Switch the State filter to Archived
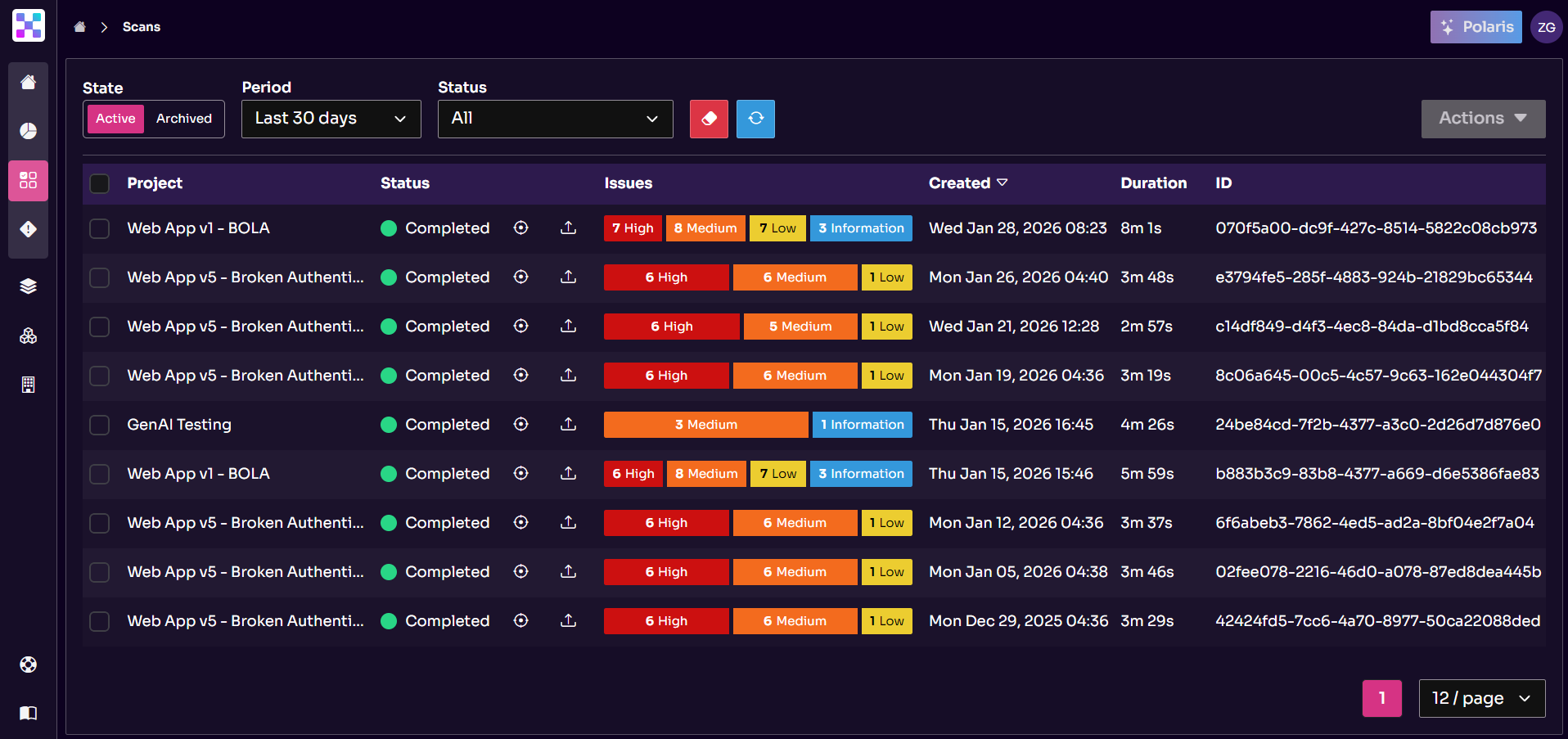The image size is (1568, 739). coord(183,119)
